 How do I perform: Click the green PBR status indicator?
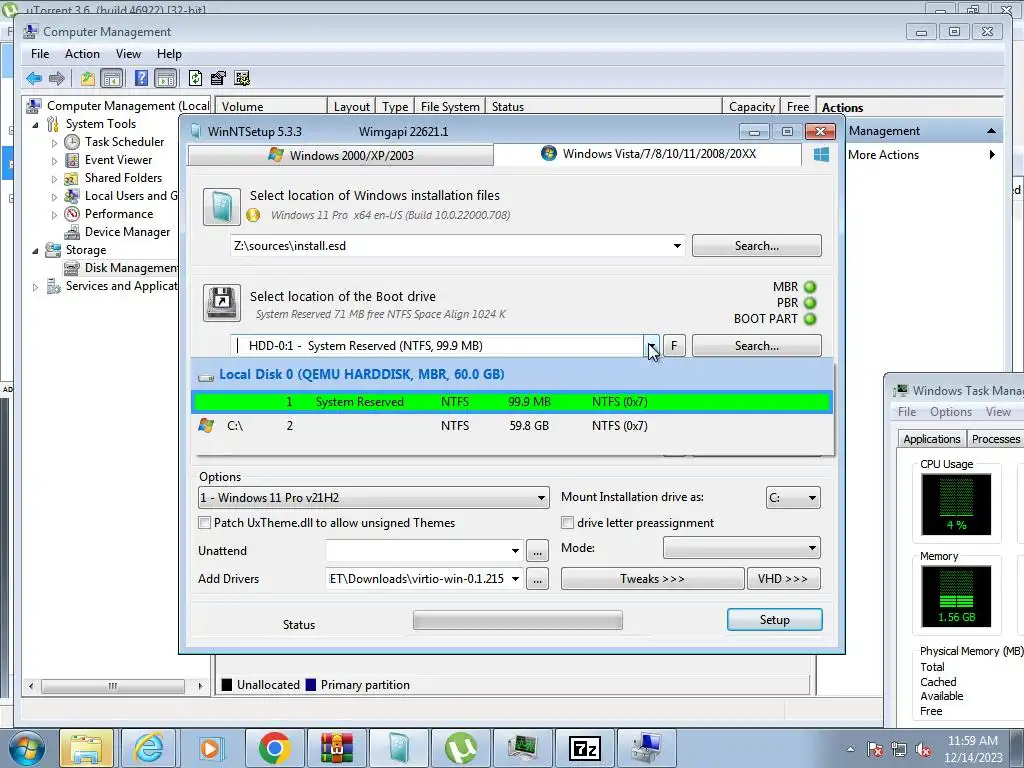(x=810, y=303)
